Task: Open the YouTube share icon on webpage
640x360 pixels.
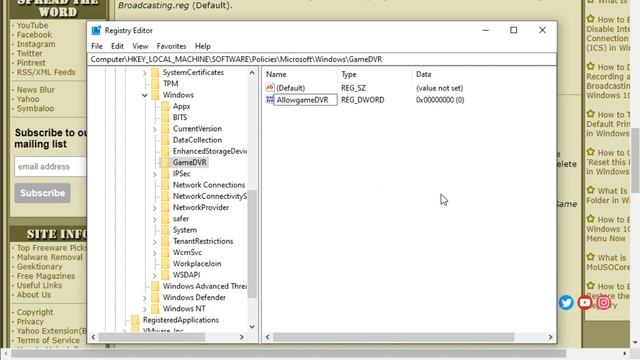Action: coord(585,303)
